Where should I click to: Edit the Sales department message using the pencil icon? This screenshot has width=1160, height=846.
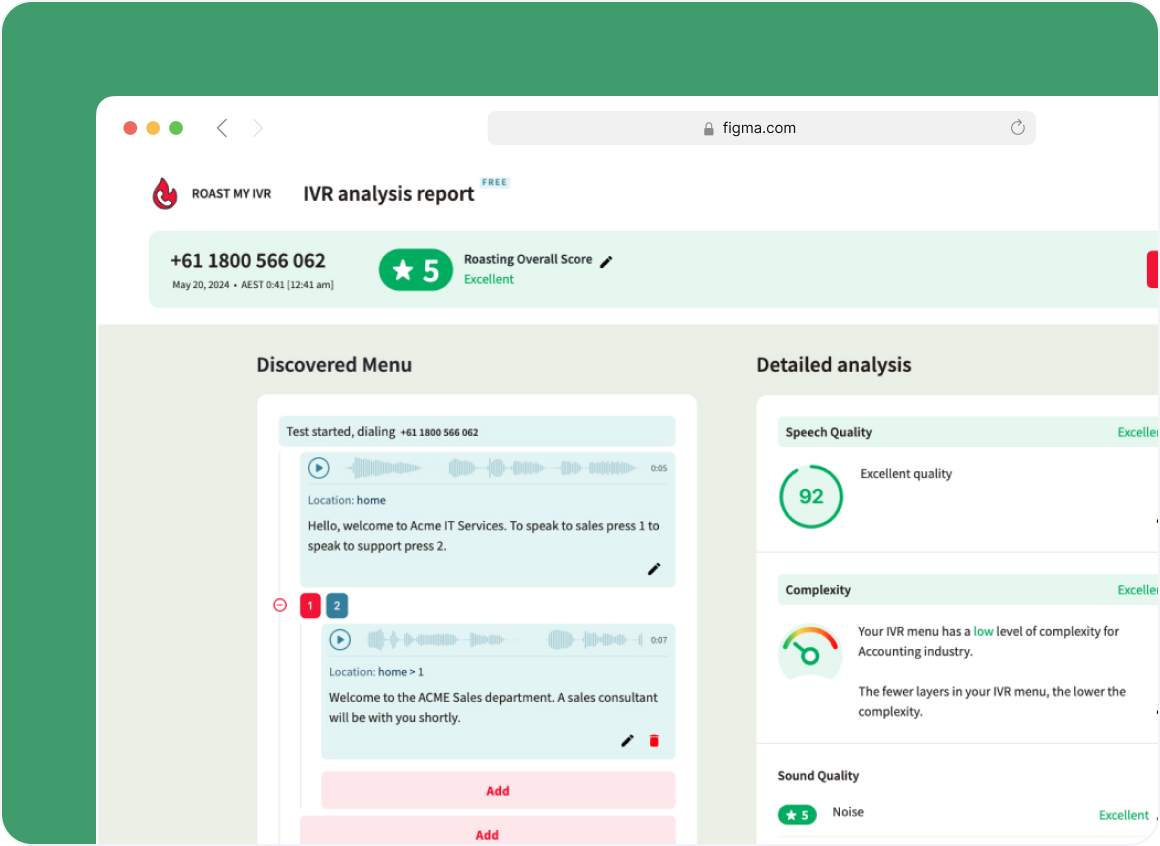click(627, 740)
